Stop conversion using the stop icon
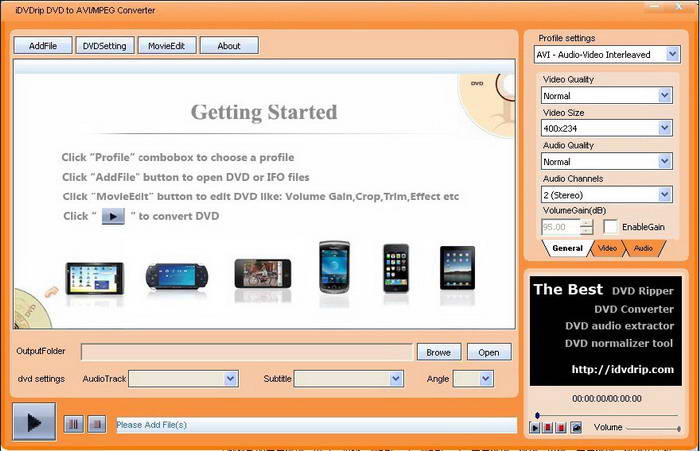The height and width of the screenshot is (451, 700). tap(97, 424)
